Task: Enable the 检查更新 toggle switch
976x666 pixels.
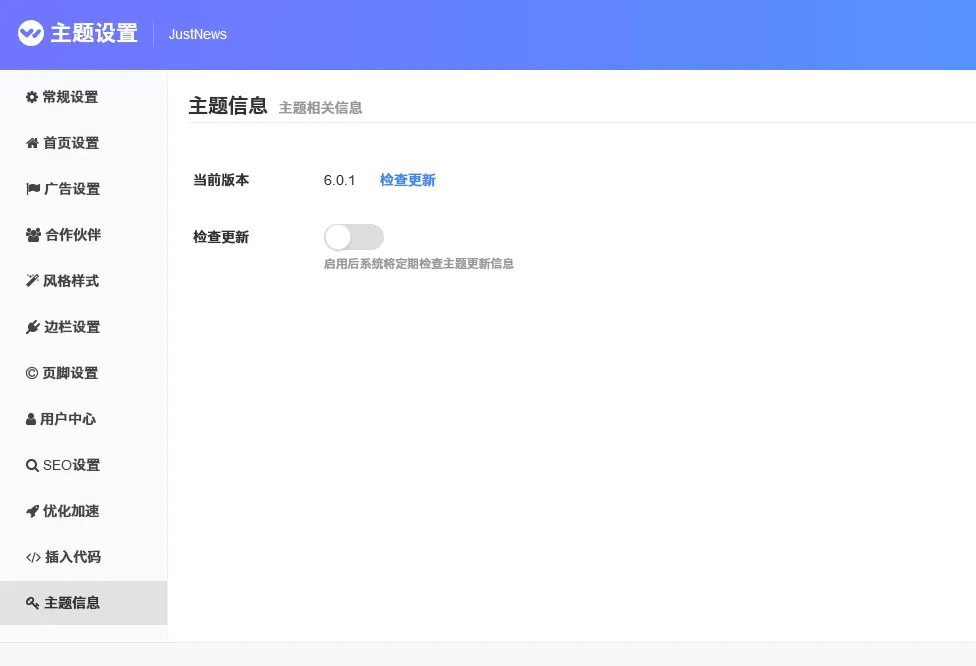Action: coord(353,237)
